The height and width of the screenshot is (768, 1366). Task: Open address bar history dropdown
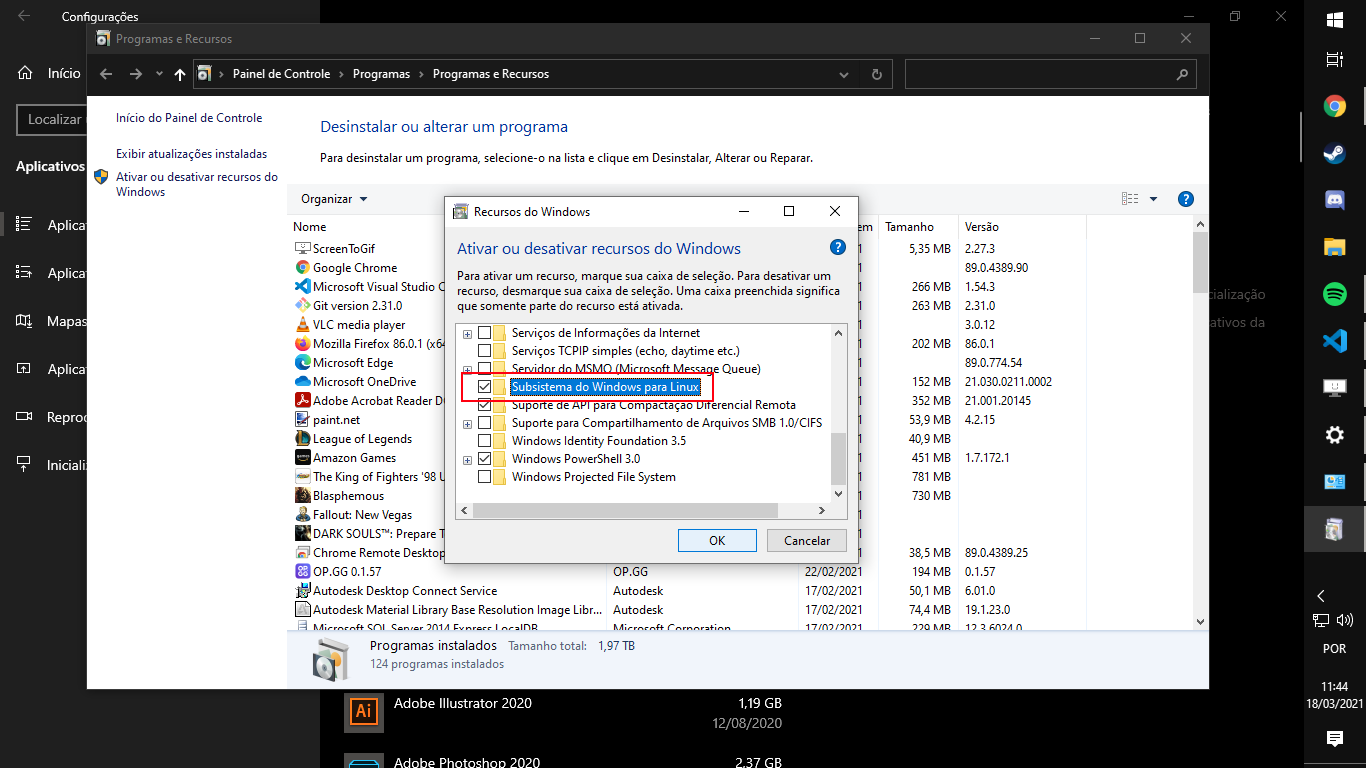[x=844, y=74]
